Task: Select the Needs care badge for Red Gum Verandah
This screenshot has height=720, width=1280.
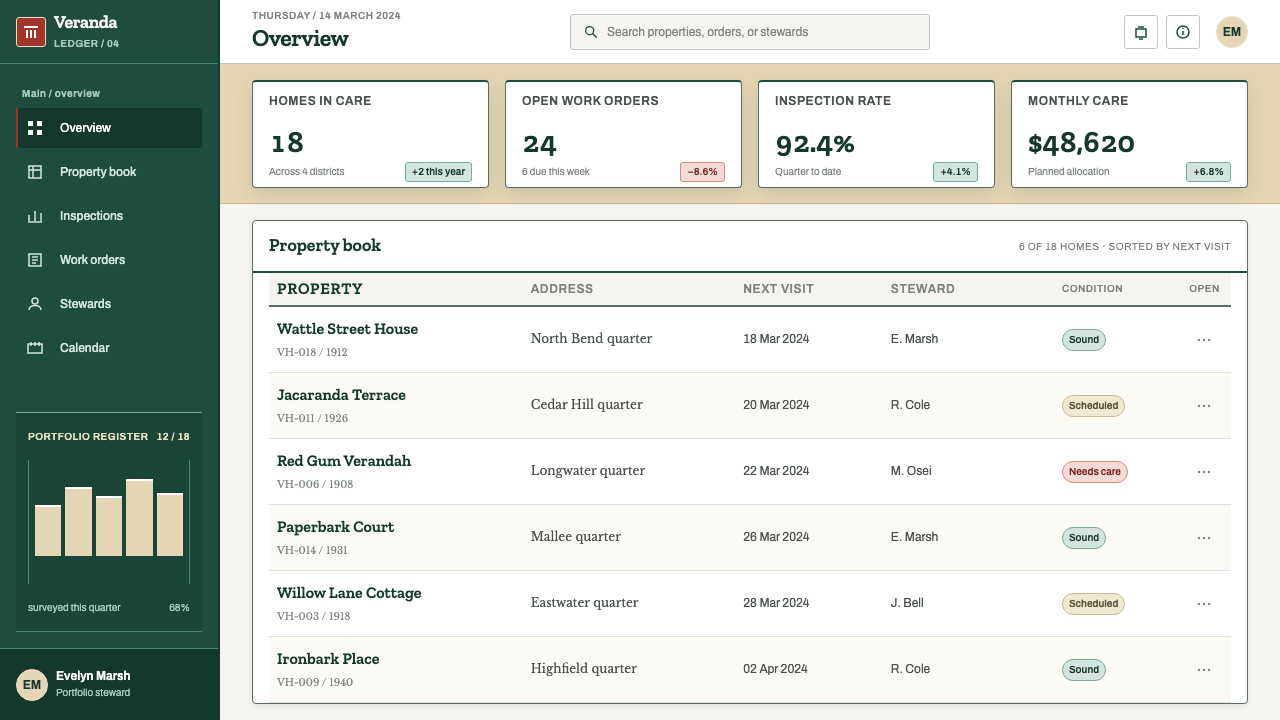Action: point(1095,472)
